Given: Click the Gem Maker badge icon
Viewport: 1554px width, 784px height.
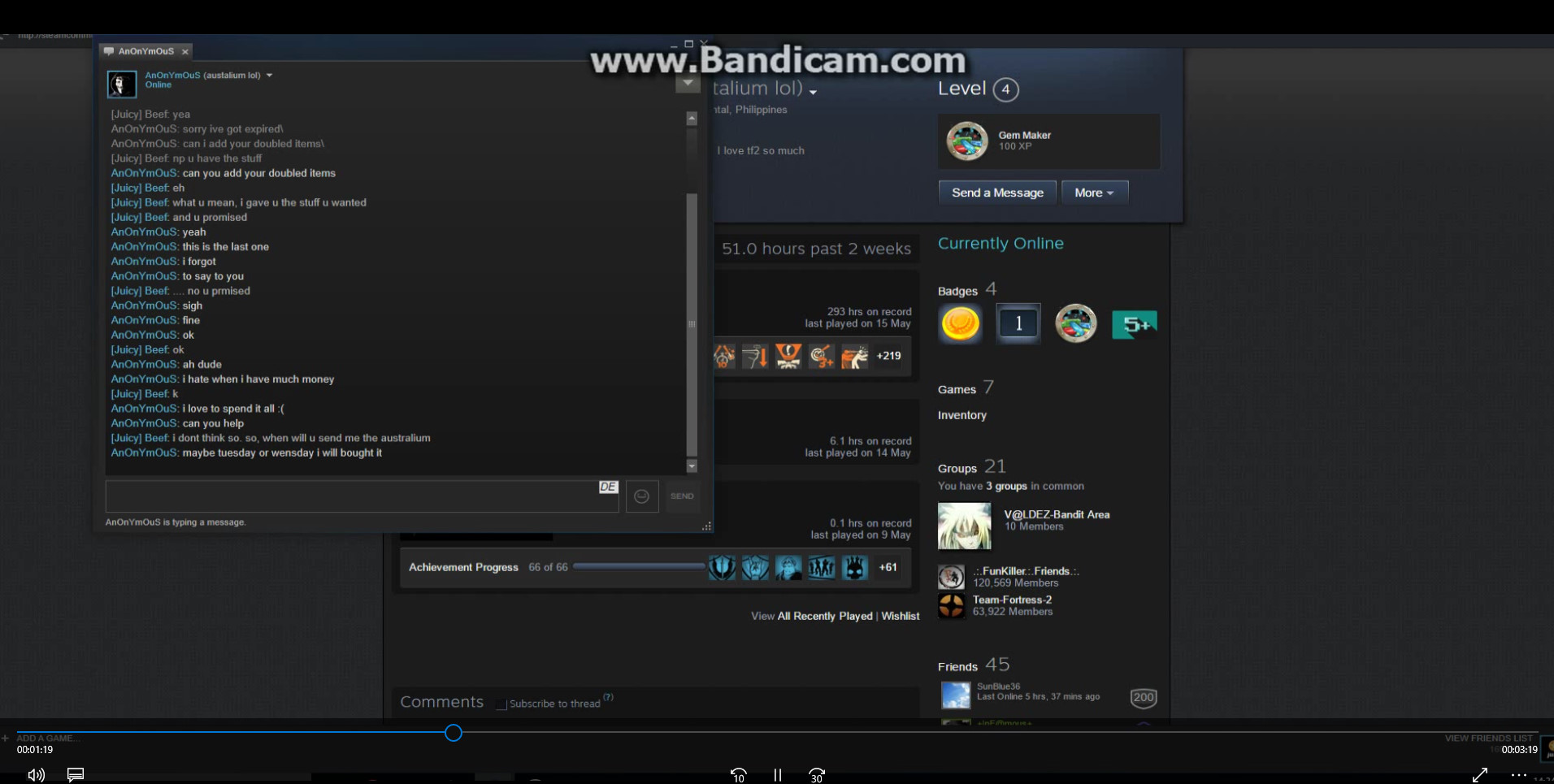Looking at the screenshot, I should pos(966,141).
